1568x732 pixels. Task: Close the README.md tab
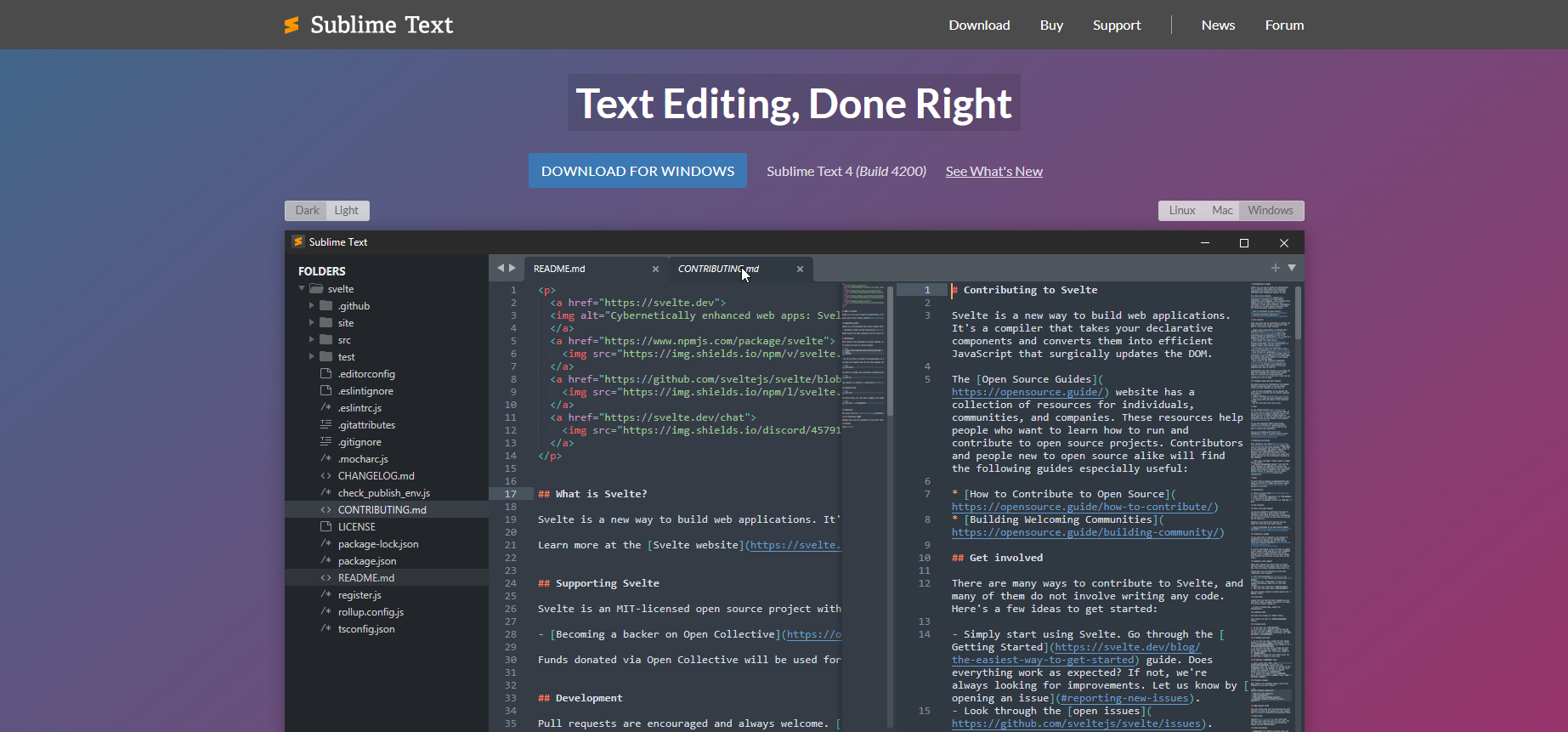(655, 269)
